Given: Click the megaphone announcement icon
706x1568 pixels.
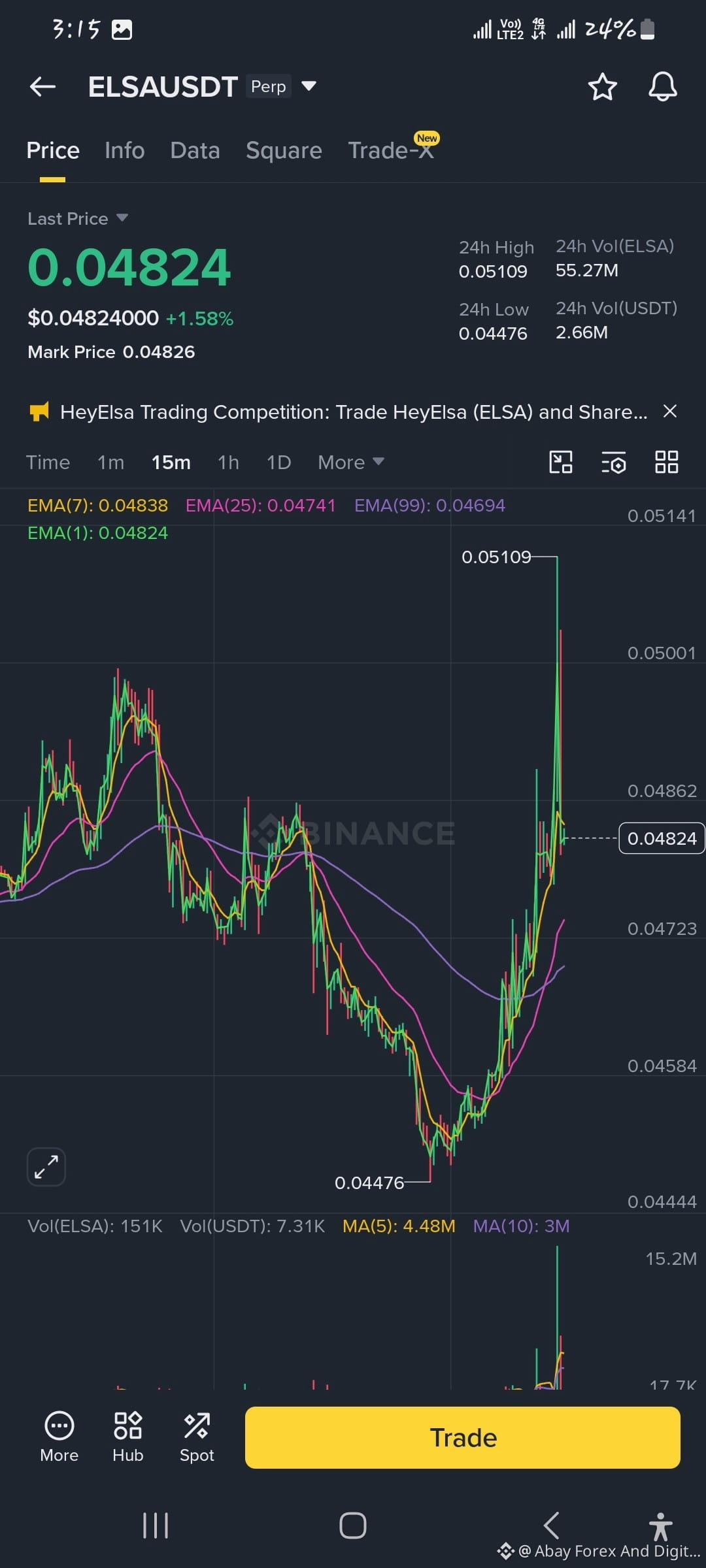Looking at the screenshot, I should coord(39,412).
